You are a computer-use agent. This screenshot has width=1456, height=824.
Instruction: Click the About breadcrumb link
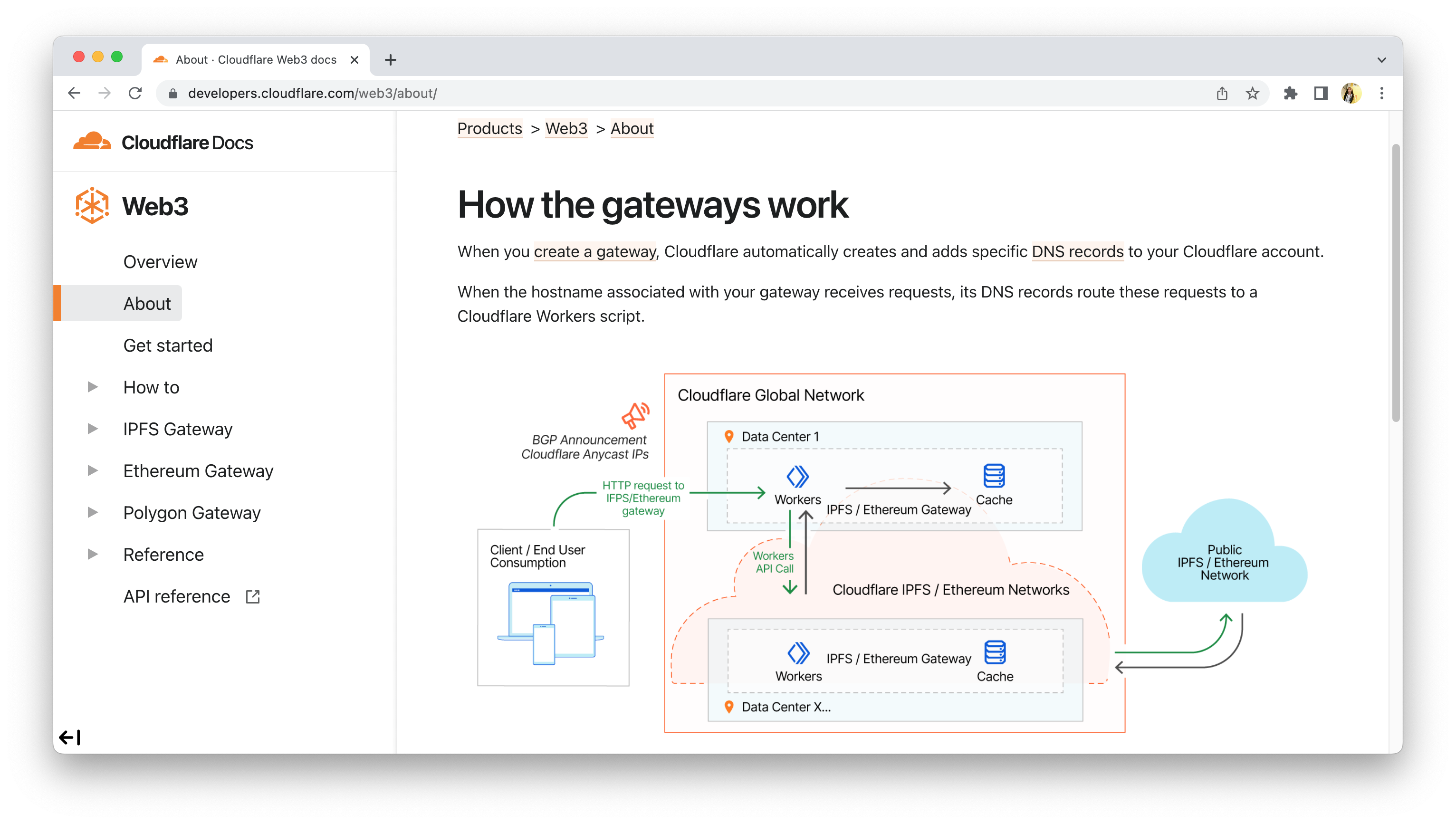(632, 128)
